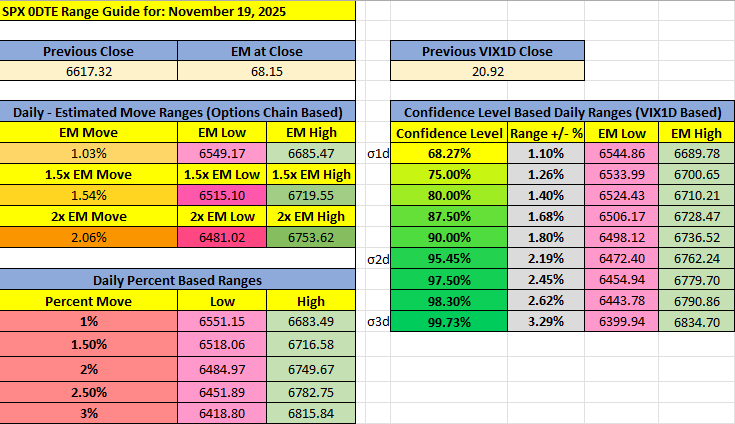Image resolution: width=735 pixels, height=424 pixels.
Task: Select the 95.45% confidence level cell
Action: [x=449, y=258]
